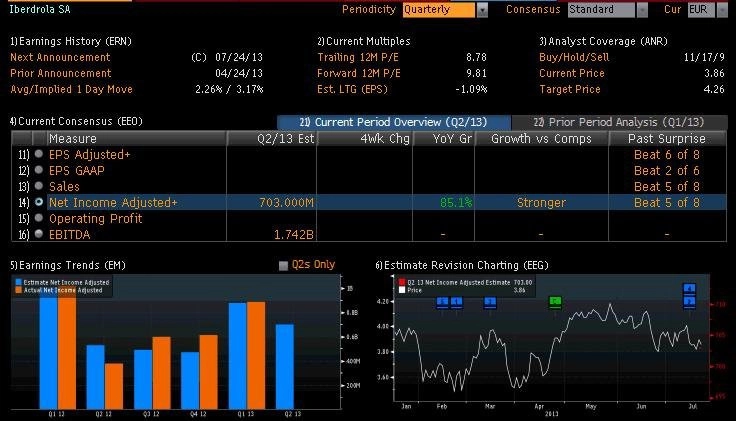The image size is (736, 421).
Task: Click the Target Price value 4.26
Action: point(714,89)
